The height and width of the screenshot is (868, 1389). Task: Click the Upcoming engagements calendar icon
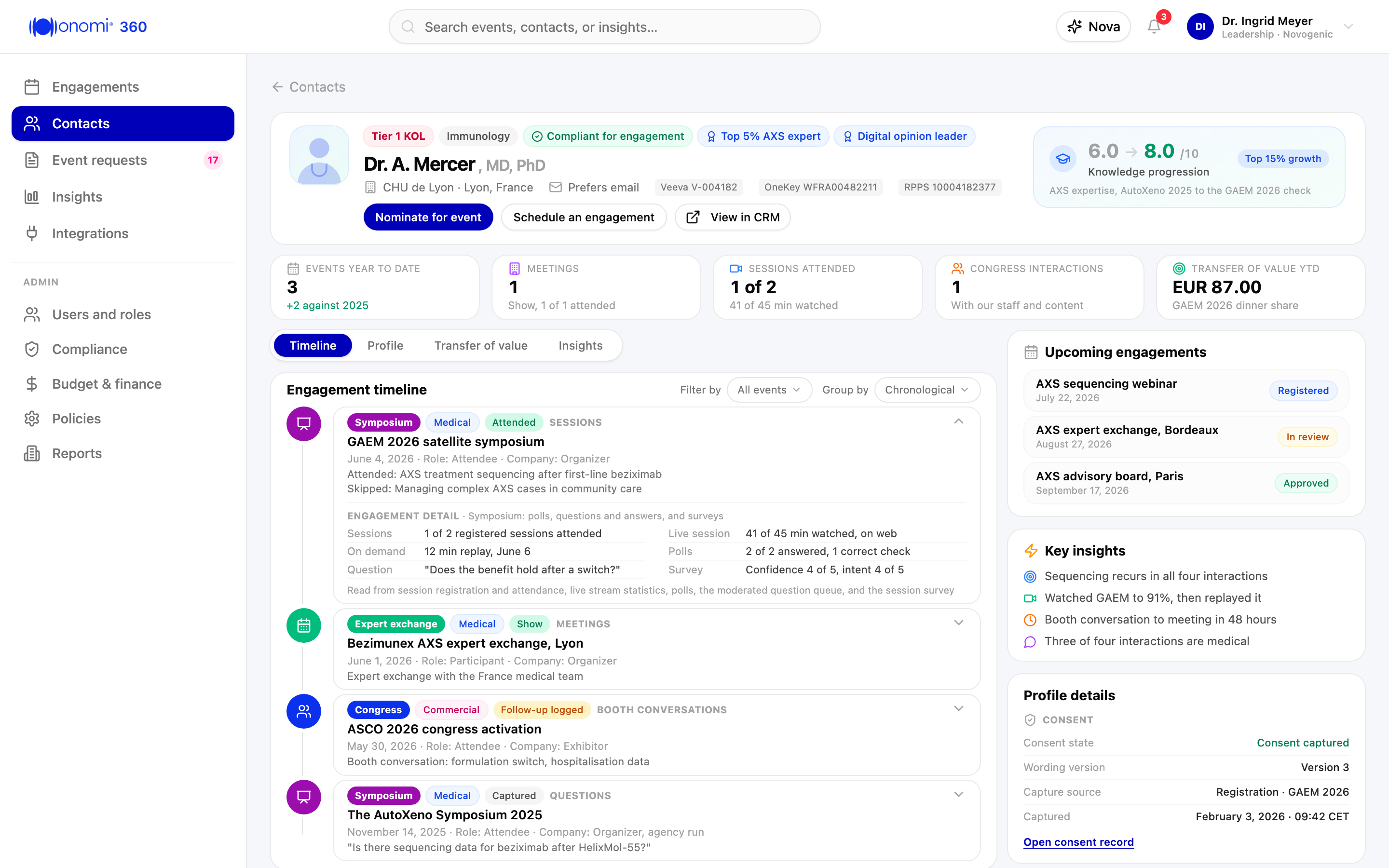point(1031,352)
